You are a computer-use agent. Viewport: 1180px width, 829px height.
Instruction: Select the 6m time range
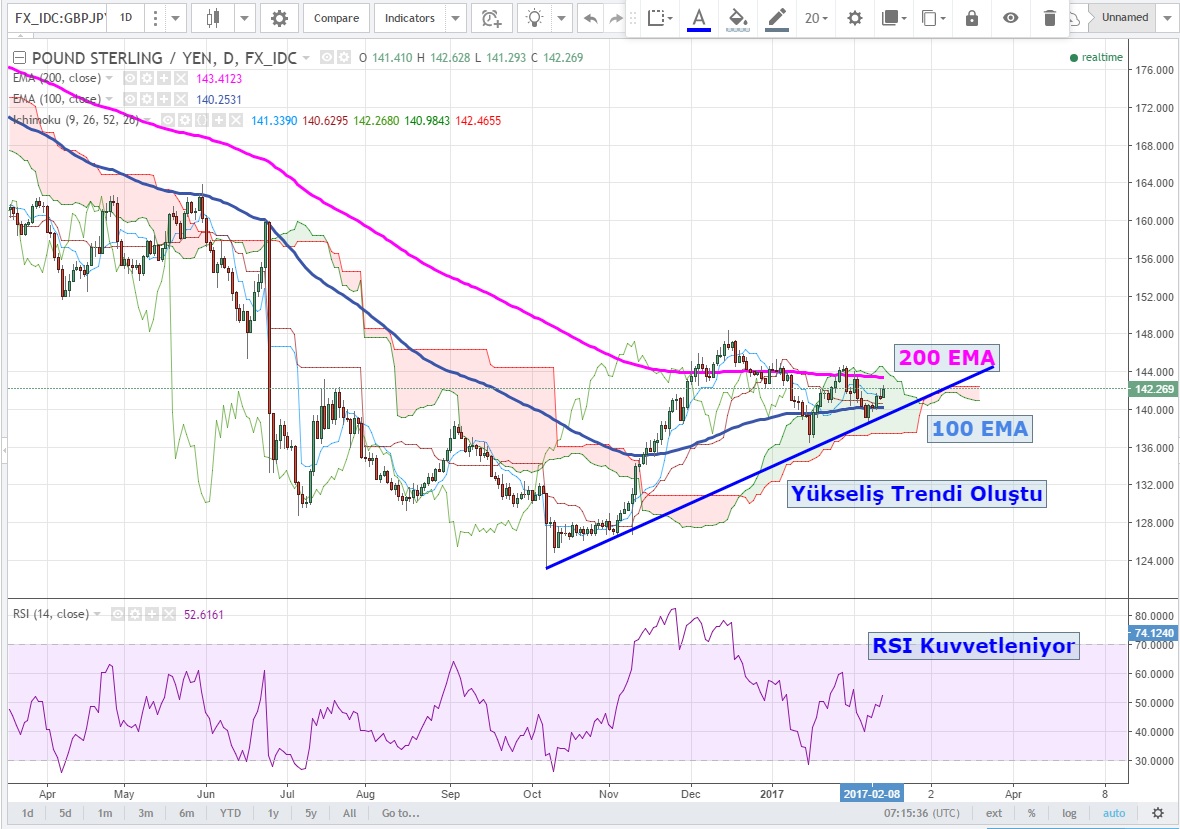point(186,813)
